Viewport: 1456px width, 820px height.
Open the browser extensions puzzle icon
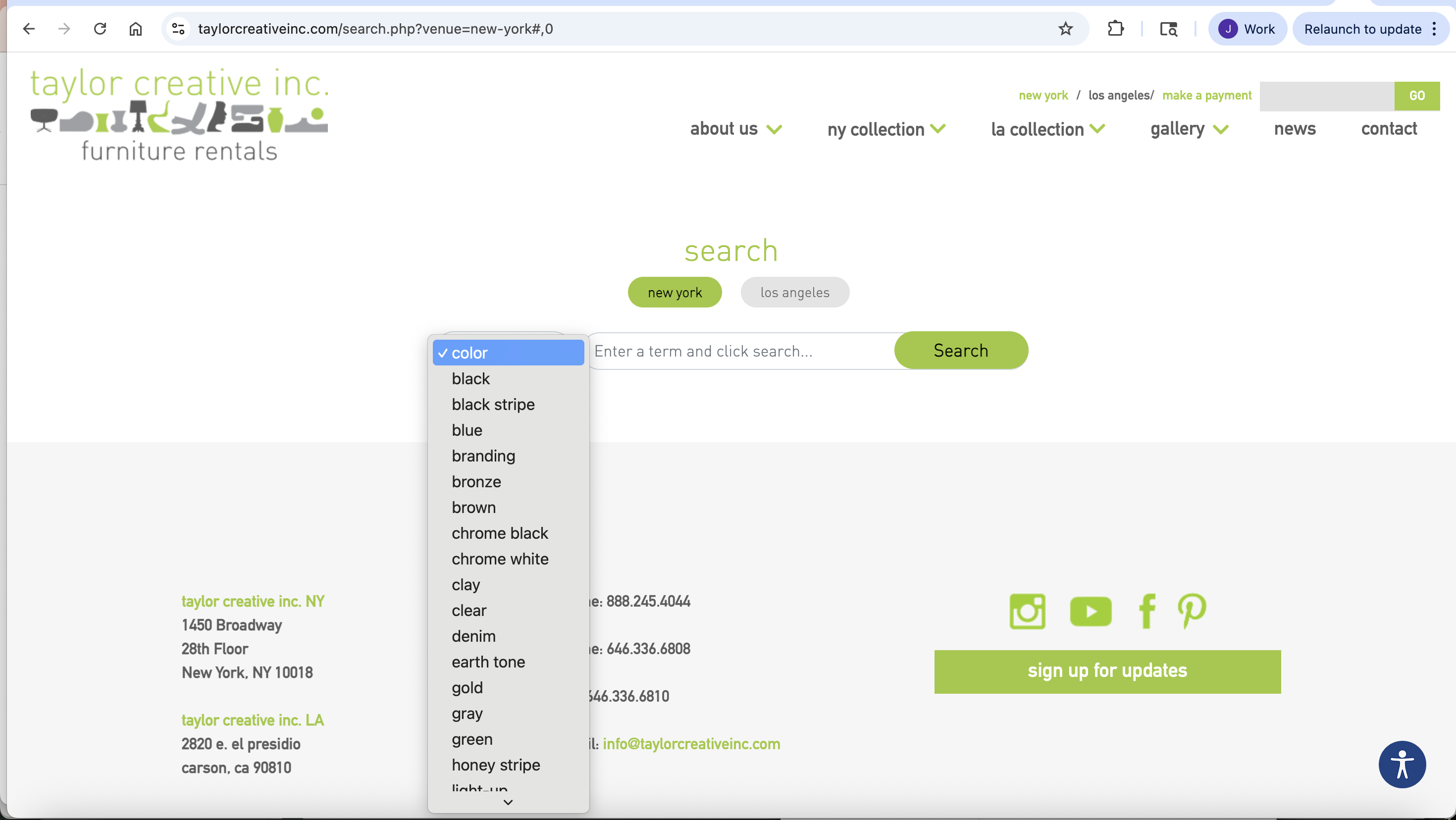click(1115, 29)
